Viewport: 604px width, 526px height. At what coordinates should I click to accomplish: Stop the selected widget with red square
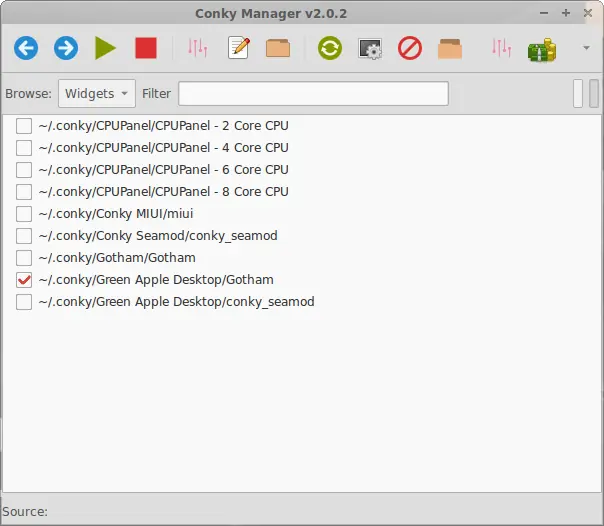[146, 48]
